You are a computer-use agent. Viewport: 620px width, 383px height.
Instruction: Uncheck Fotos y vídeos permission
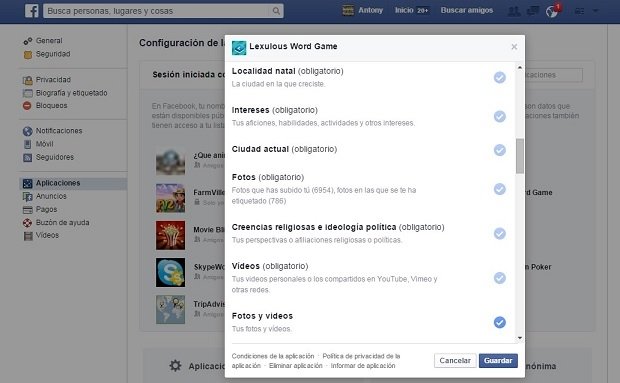click(x=500, y=322)
